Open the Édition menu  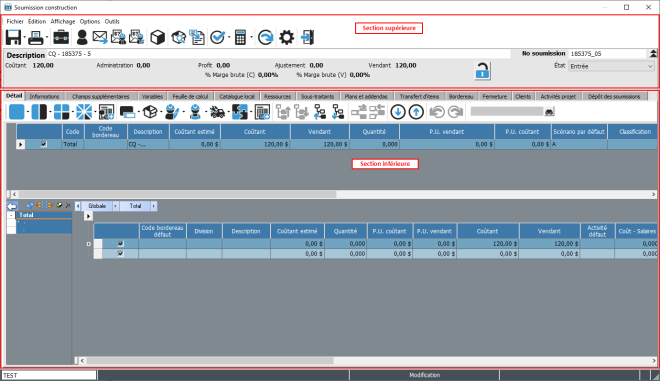pyautogui.click(x=37, y=21)
